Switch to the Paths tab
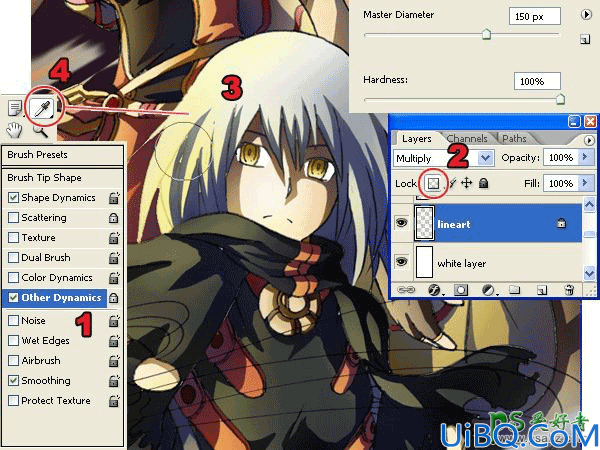The image size is (600, 450). (x=514, y=139)
